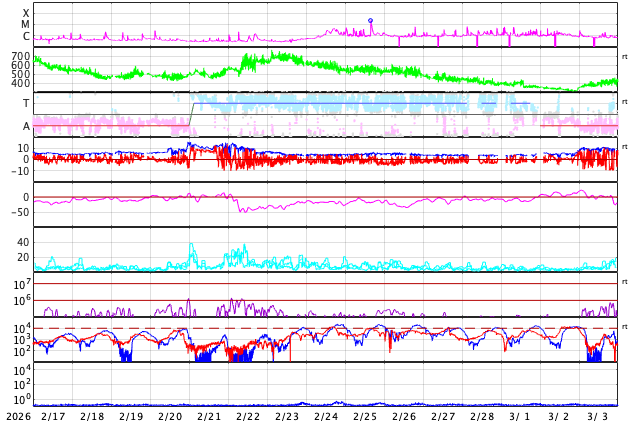634x424 pixels.
Task: Click the 700 tick on the green plot
Action: 20,57
